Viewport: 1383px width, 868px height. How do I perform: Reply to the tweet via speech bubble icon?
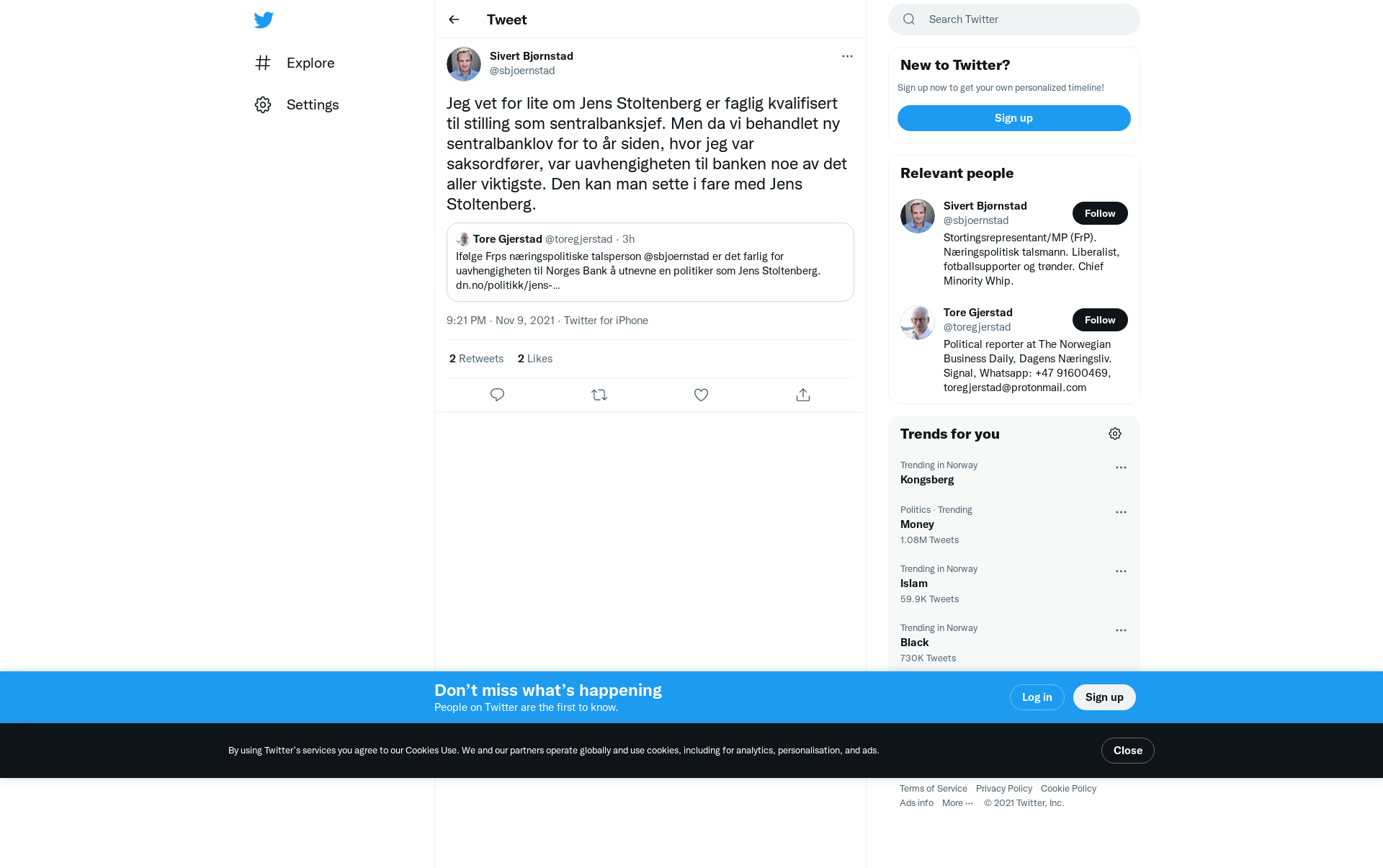(497, 395)
